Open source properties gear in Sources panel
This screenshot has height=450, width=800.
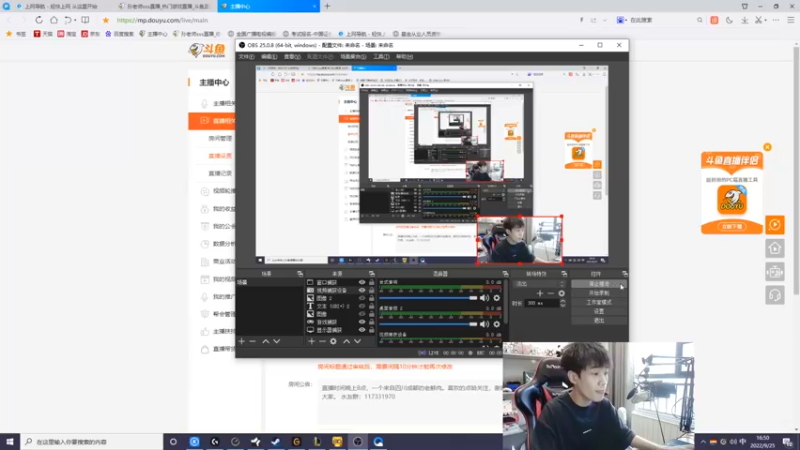tap(333, 341)
